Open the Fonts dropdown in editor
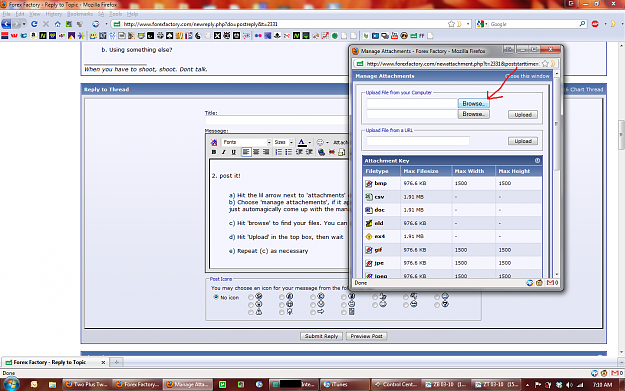 [247, 142]
